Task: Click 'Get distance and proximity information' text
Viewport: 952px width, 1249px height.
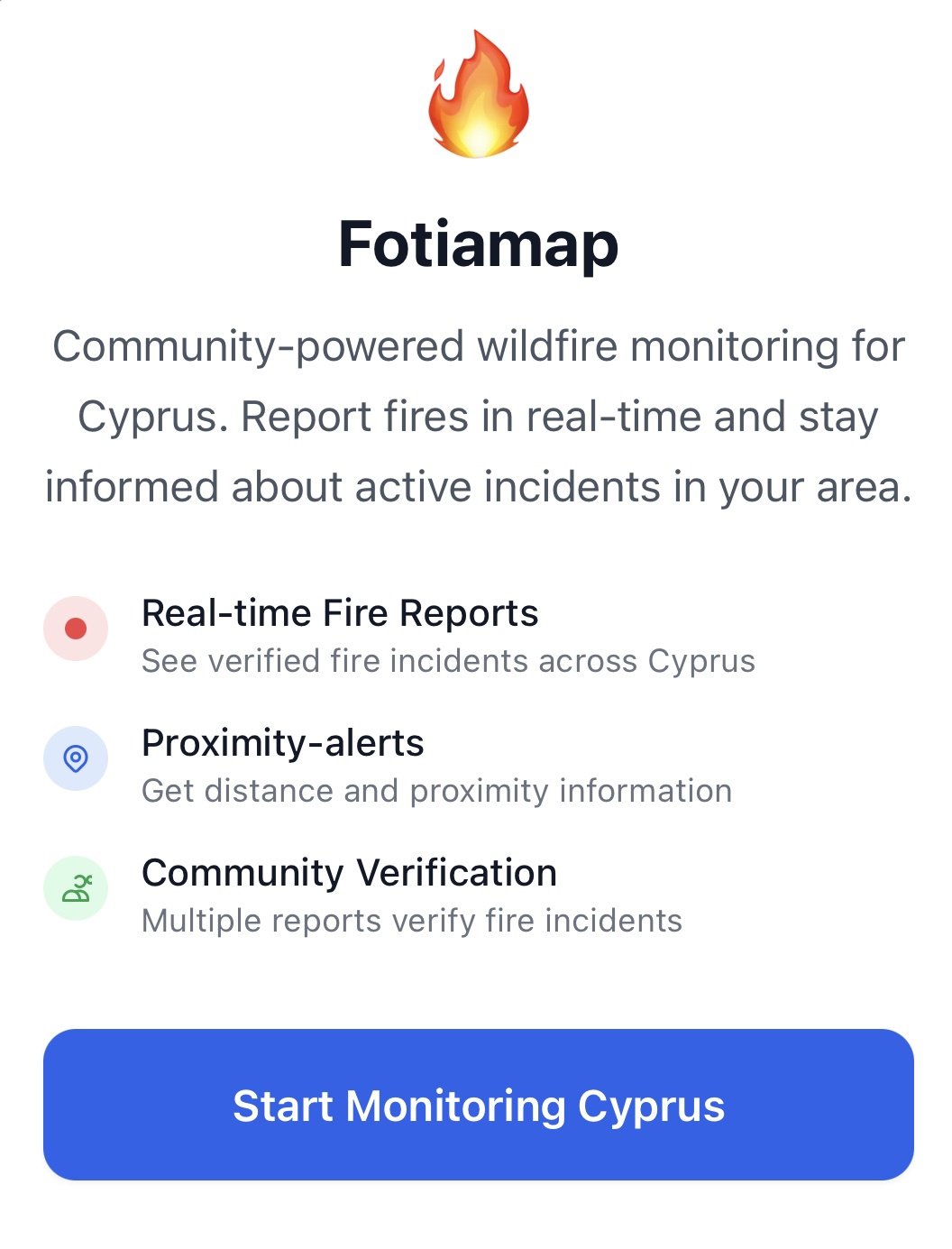Action: point(437,791)
